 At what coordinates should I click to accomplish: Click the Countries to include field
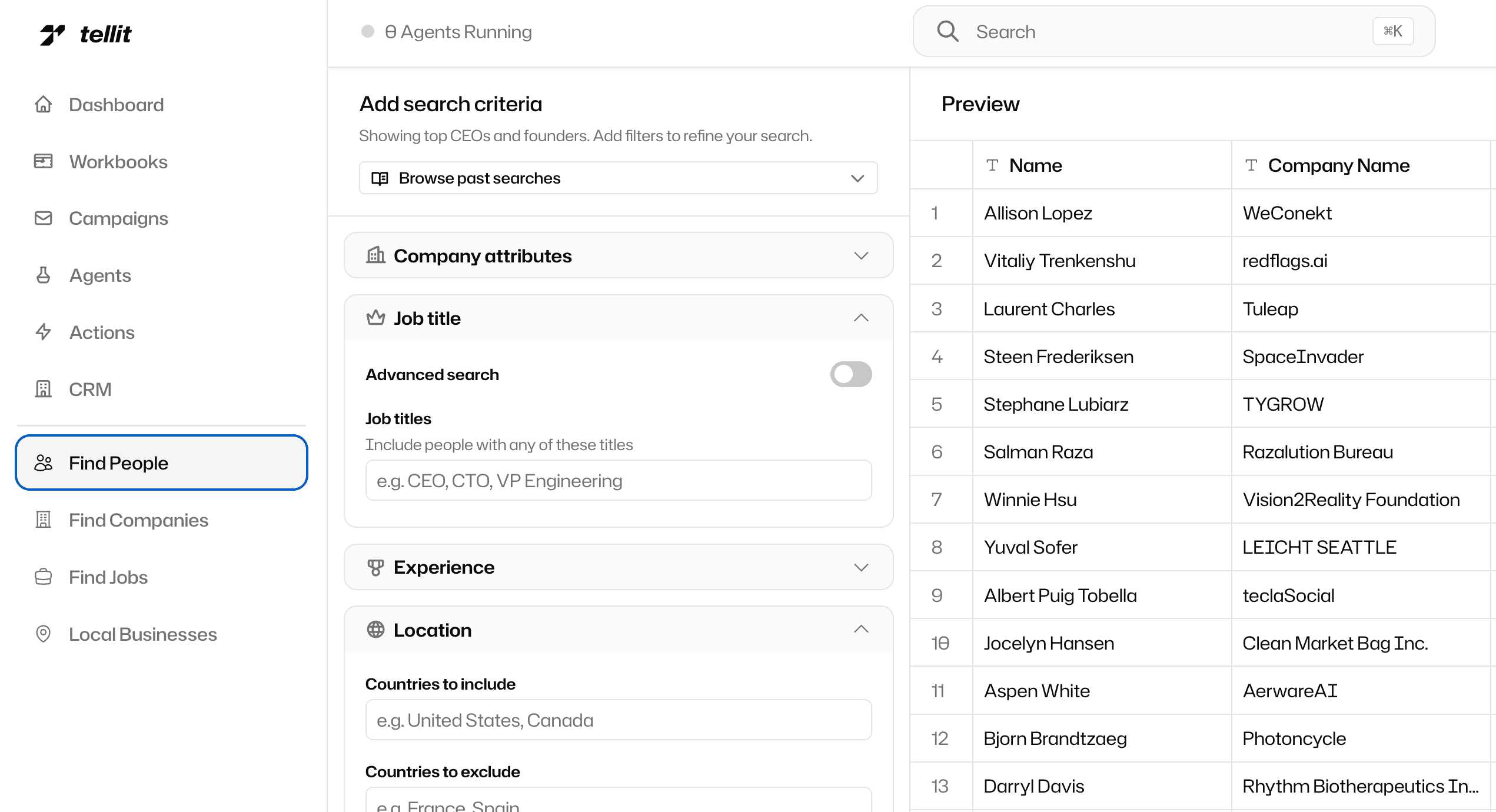618,720
